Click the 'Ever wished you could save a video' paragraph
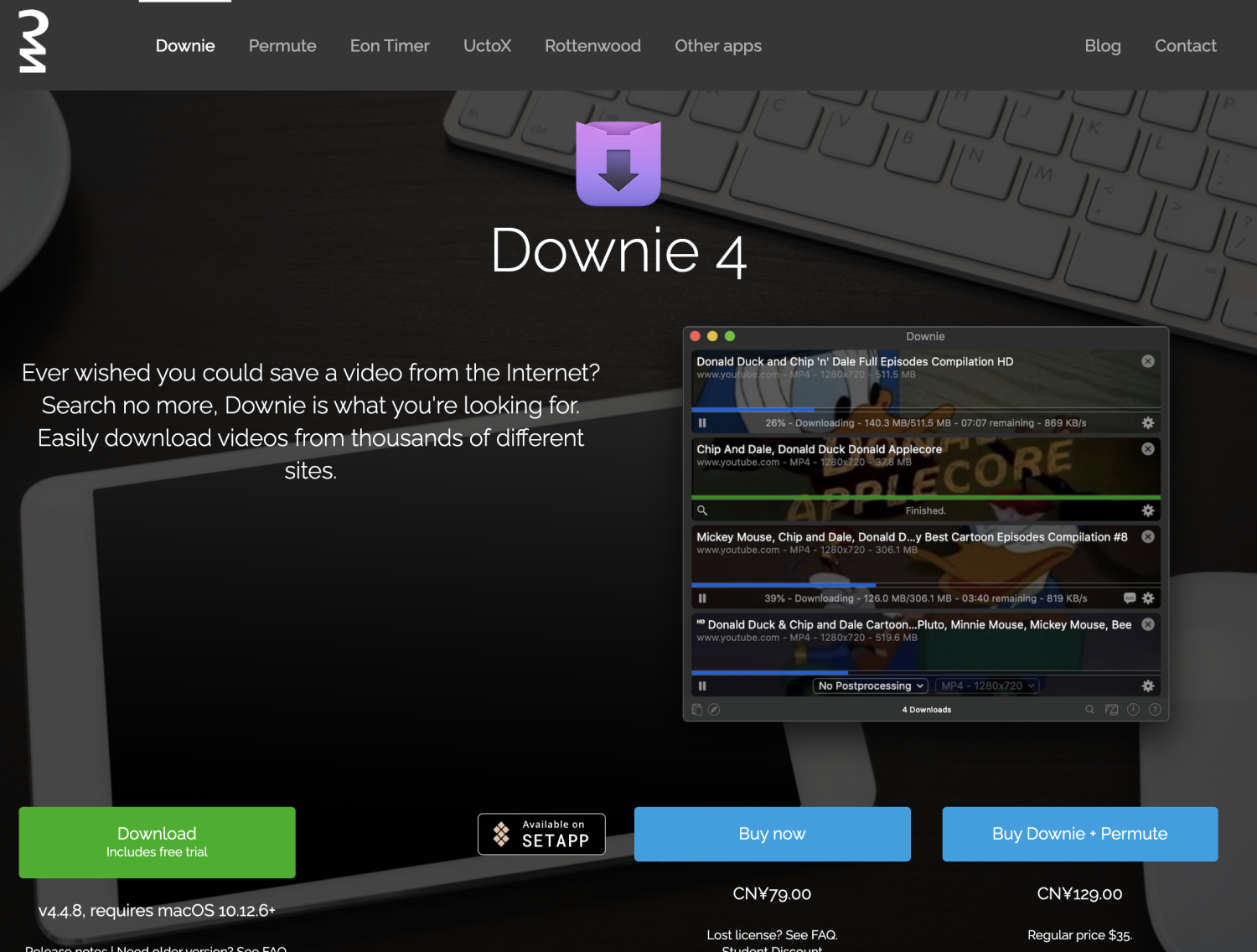Image resolution: width=1257 pixels, height=952 pixels. pos(311,422)
